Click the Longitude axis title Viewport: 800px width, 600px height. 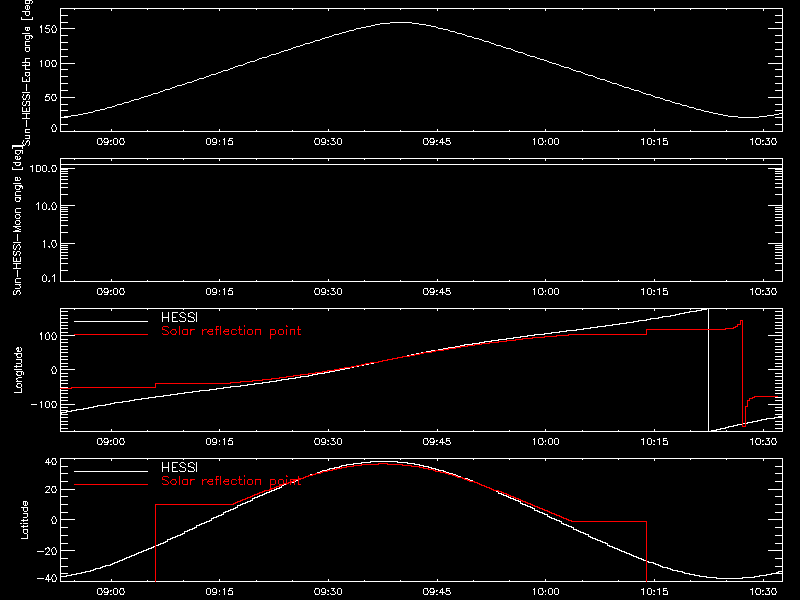click(18, 370)
